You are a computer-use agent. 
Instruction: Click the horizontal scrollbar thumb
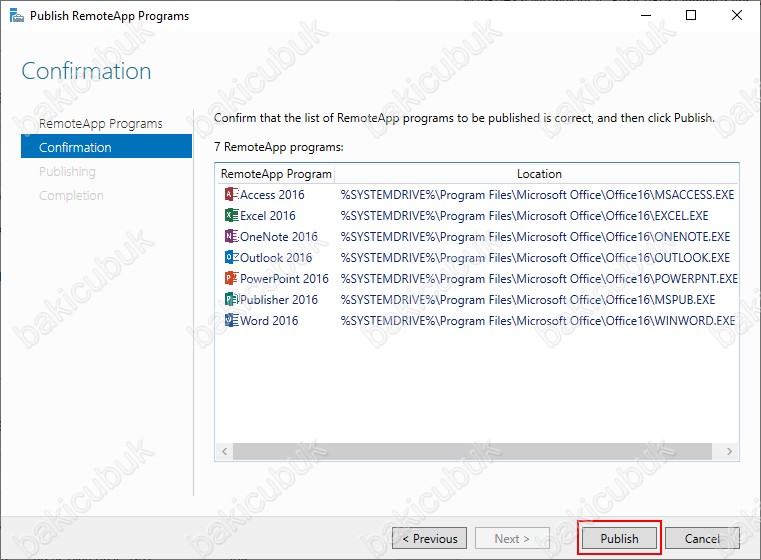pos(472,451)
